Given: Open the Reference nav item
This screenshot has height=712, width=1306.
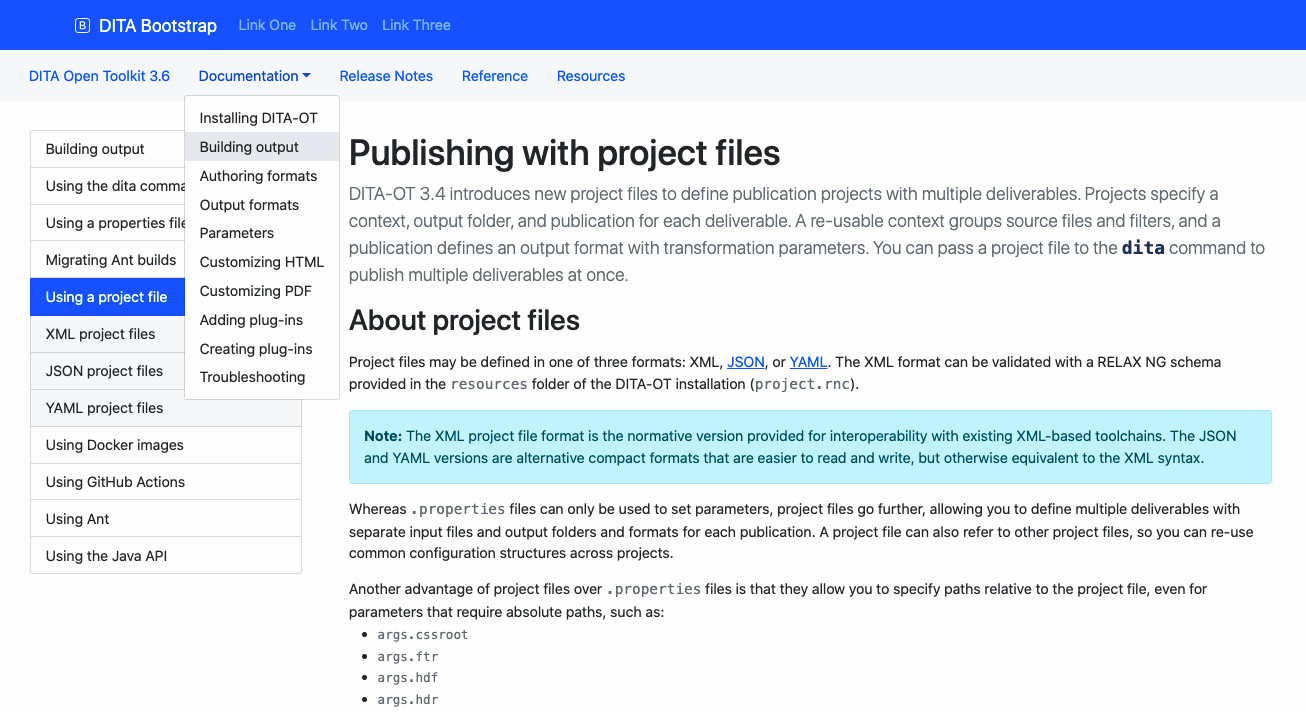Looking at the screenshot, I should coord(494,76).
